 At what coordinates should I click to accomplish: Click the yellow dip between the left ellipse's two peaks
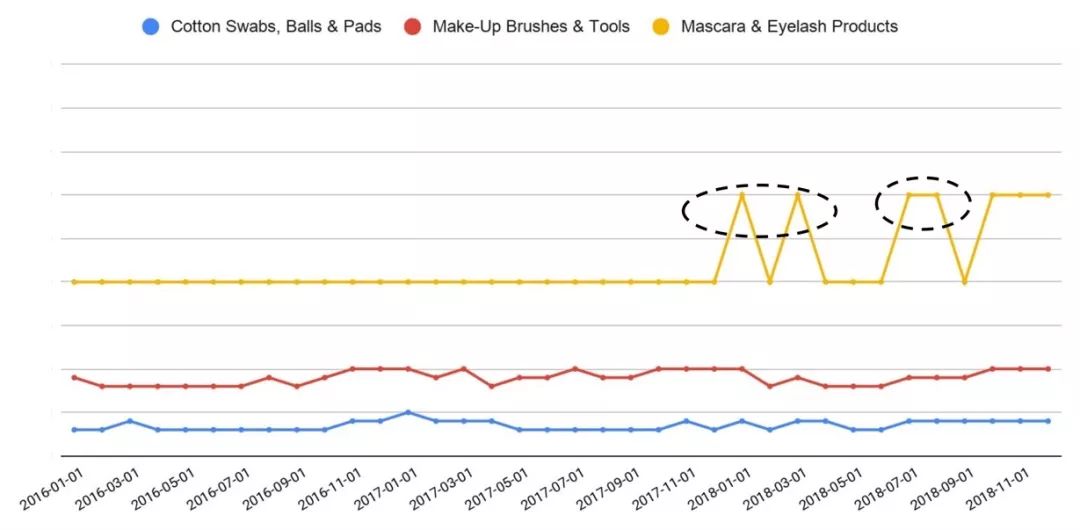pyautogui.click(x=769, y=282)
